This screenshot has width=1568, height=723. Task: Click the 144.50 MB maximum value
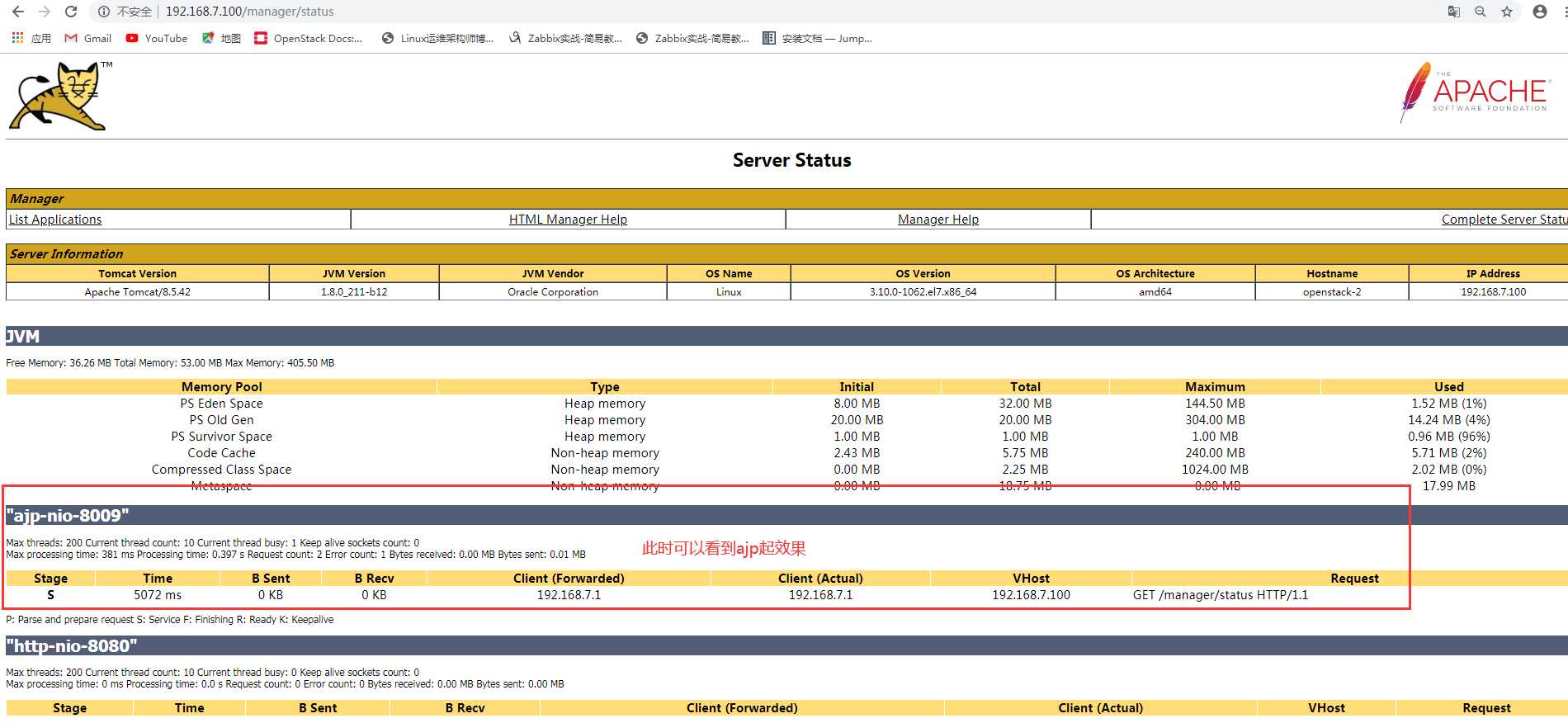tap(1215, 404)
